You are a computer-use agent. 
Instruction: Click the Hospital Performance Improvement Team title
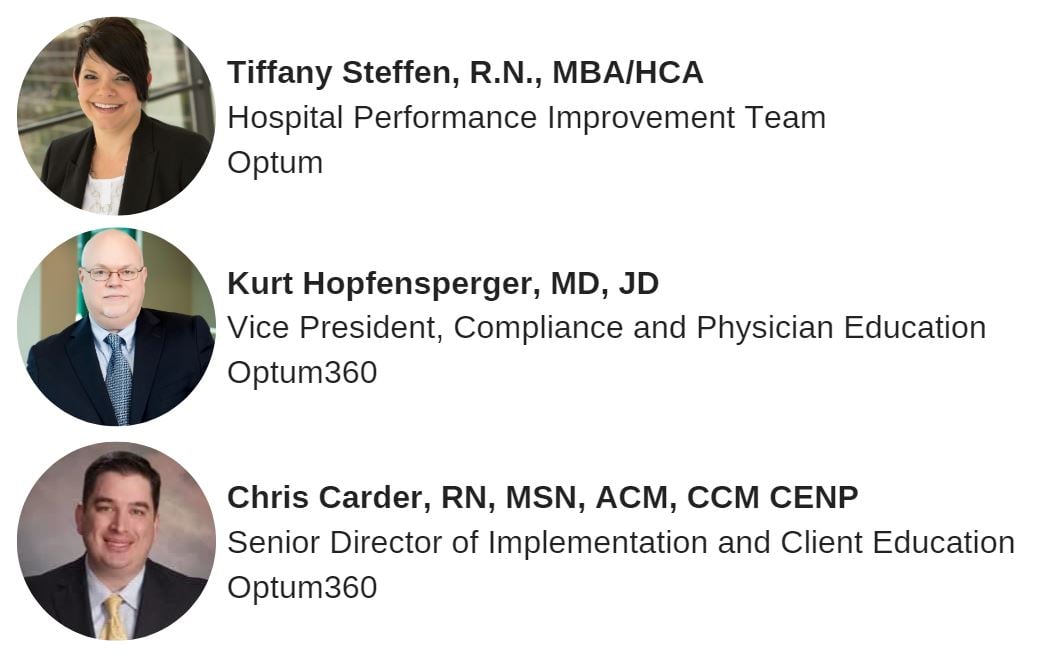(526, 118)
